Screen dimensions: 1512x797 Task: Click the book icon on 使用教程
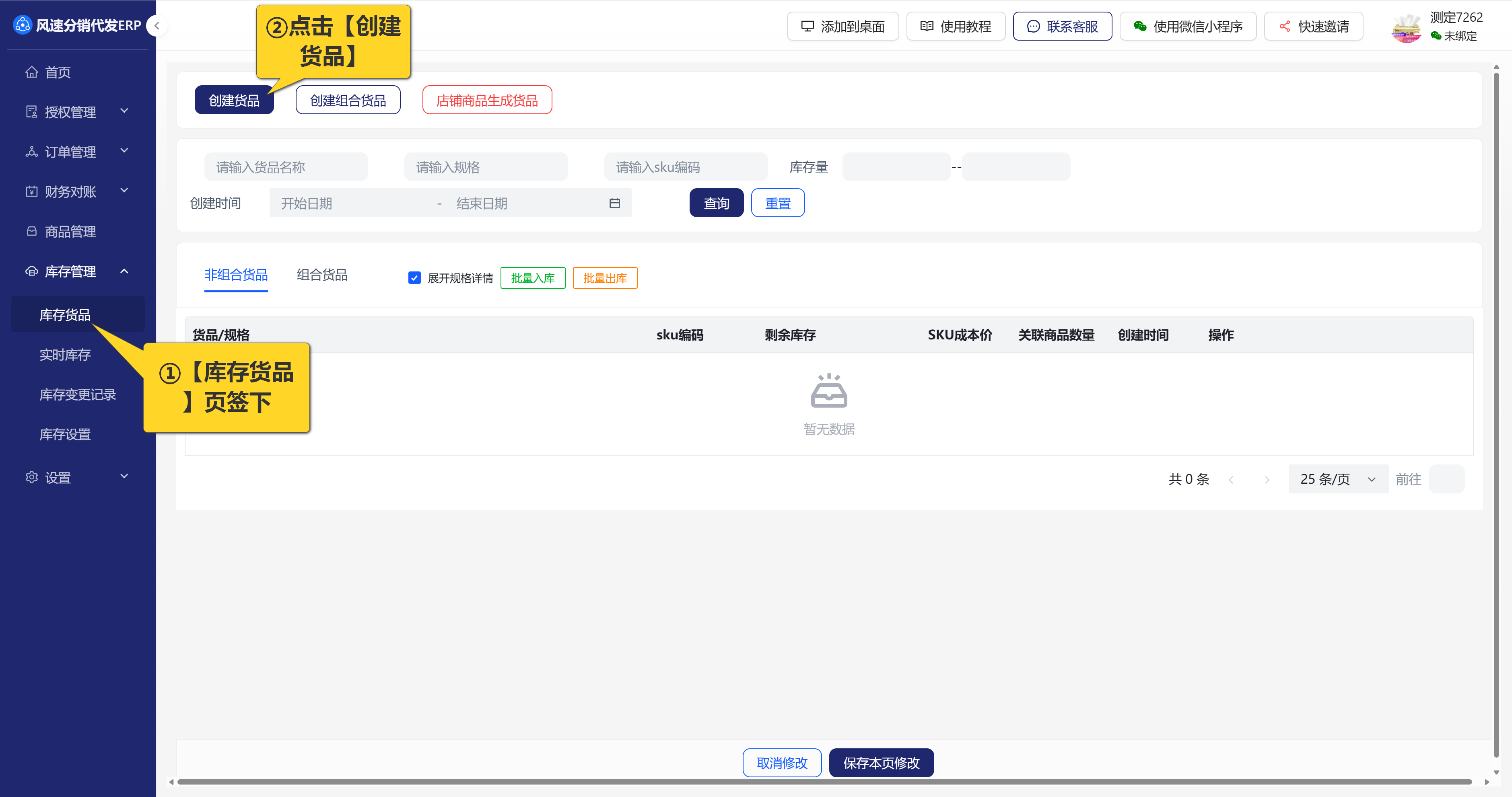pyautogui.click(x=927, y=27)
